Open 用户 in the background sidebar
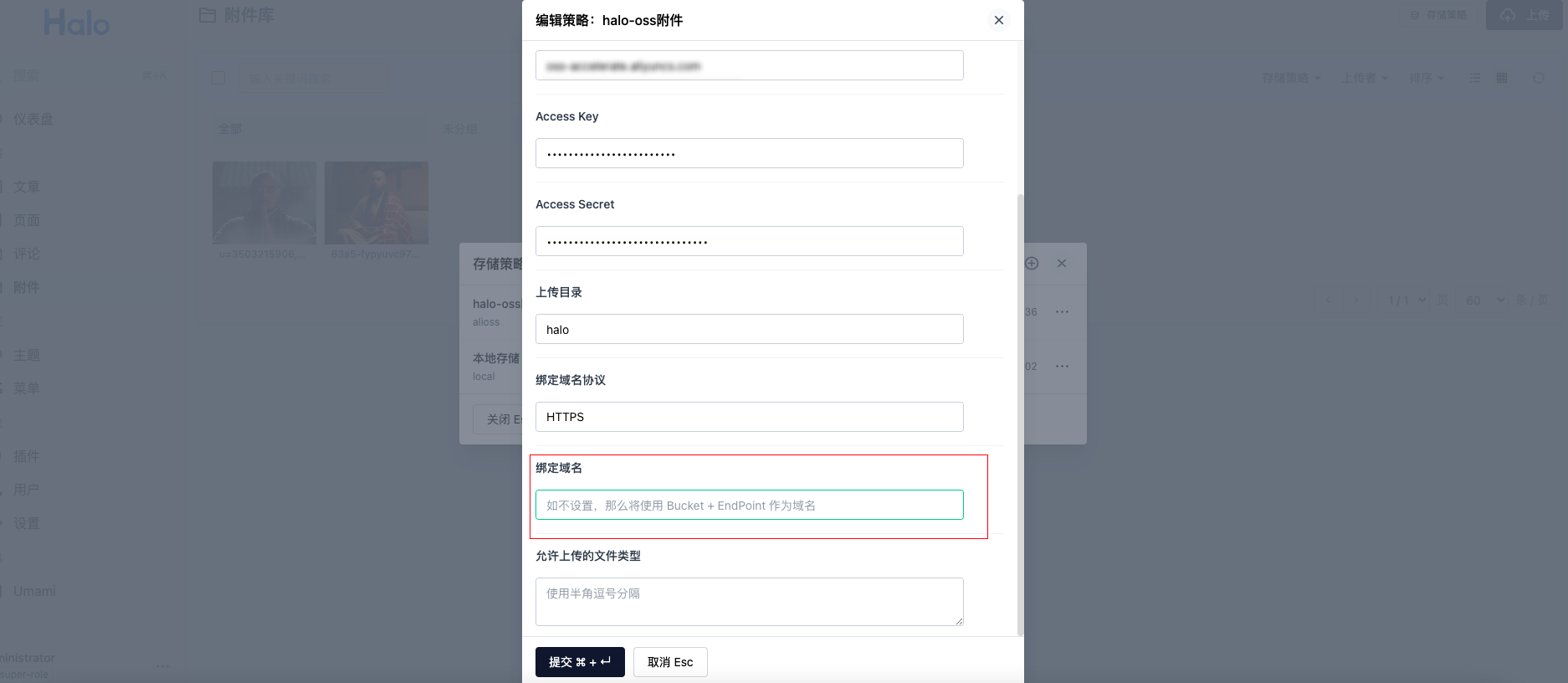Screen dimensions: 1568x683 pos(27,490)
